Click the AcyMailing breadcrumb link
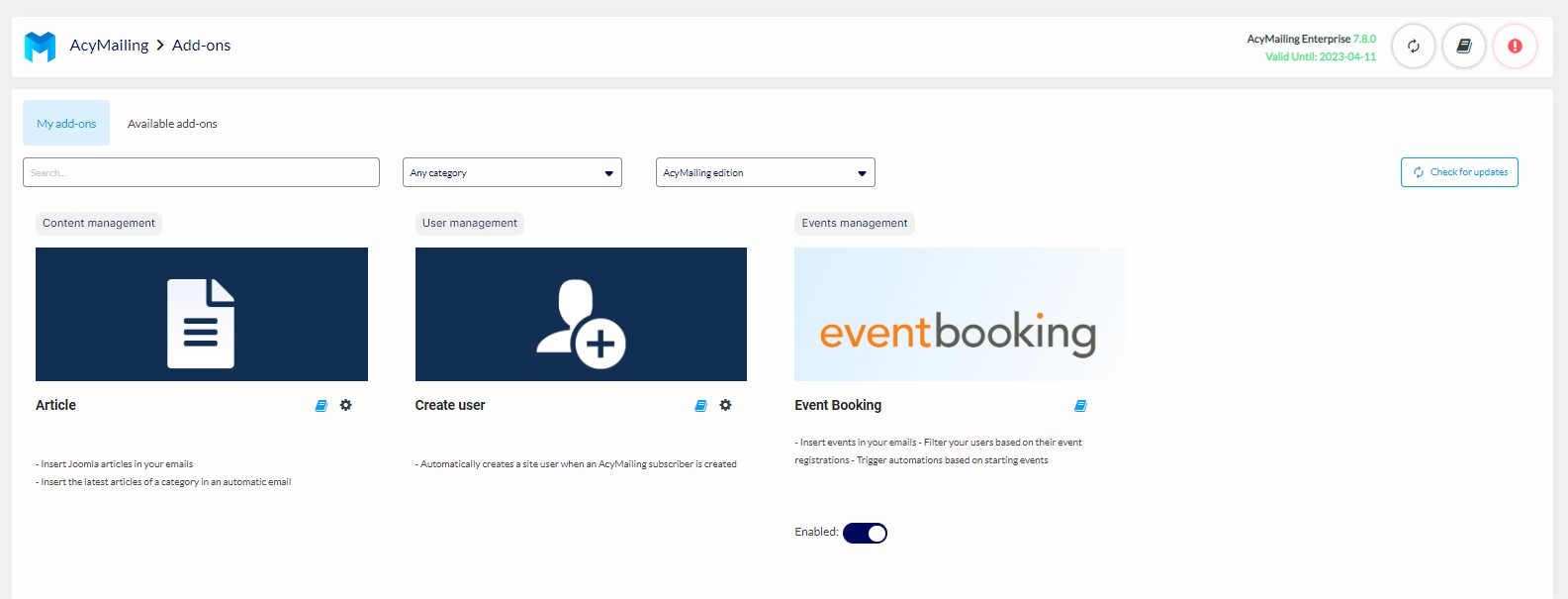Image resolution: width=1568 pixels, height=599 pixels. click(x=109, y=46)
